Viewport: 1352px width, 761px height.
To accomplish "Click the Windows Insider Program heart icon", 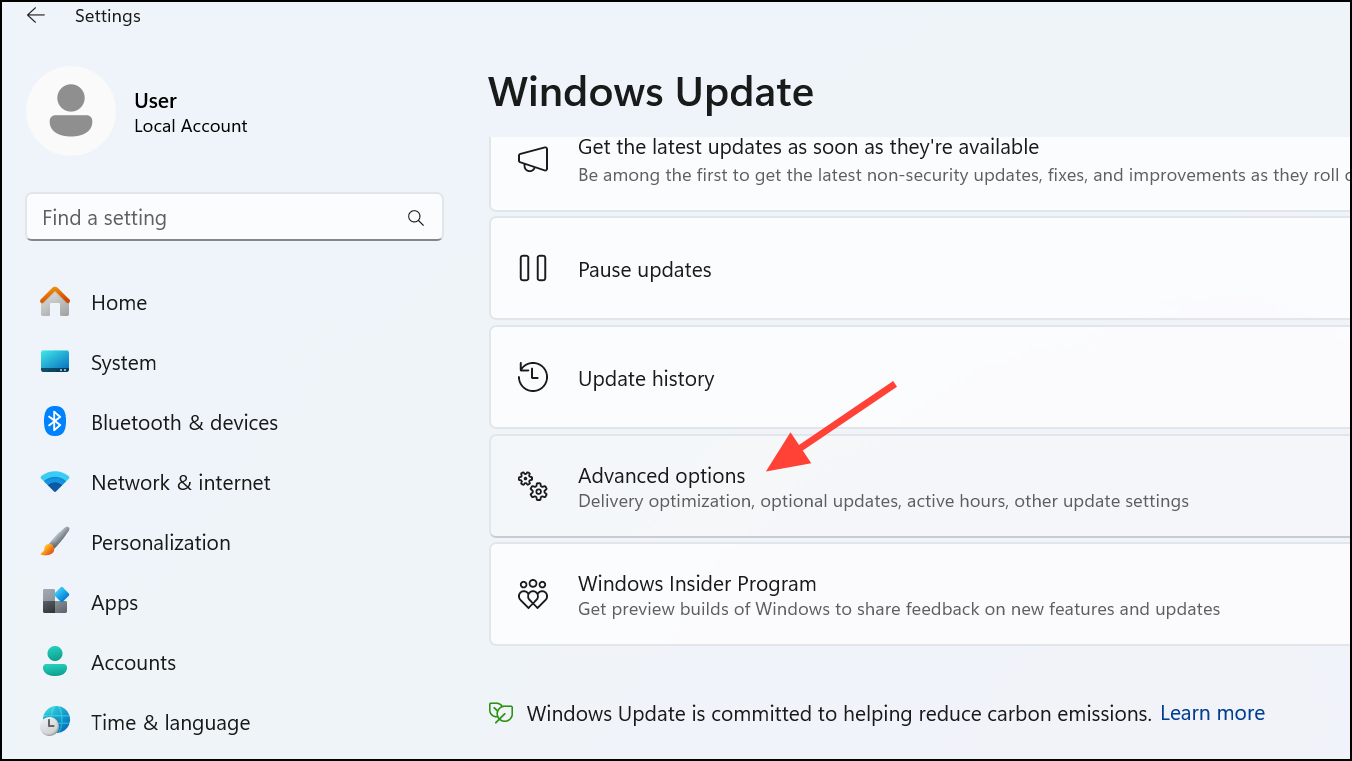I will pos(533,594).
